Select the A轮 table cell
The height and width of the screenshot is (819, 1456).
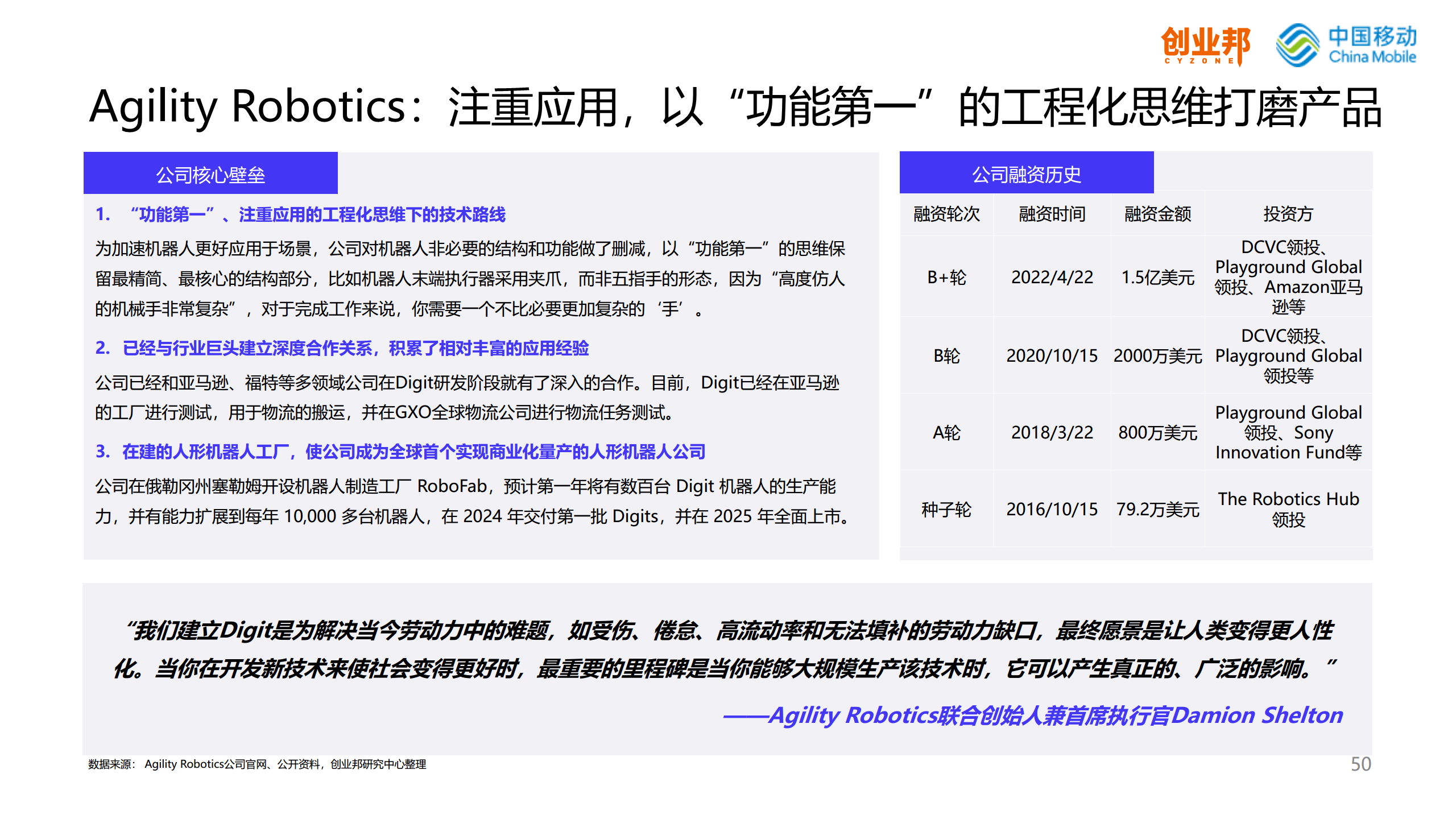click(947, 432)
